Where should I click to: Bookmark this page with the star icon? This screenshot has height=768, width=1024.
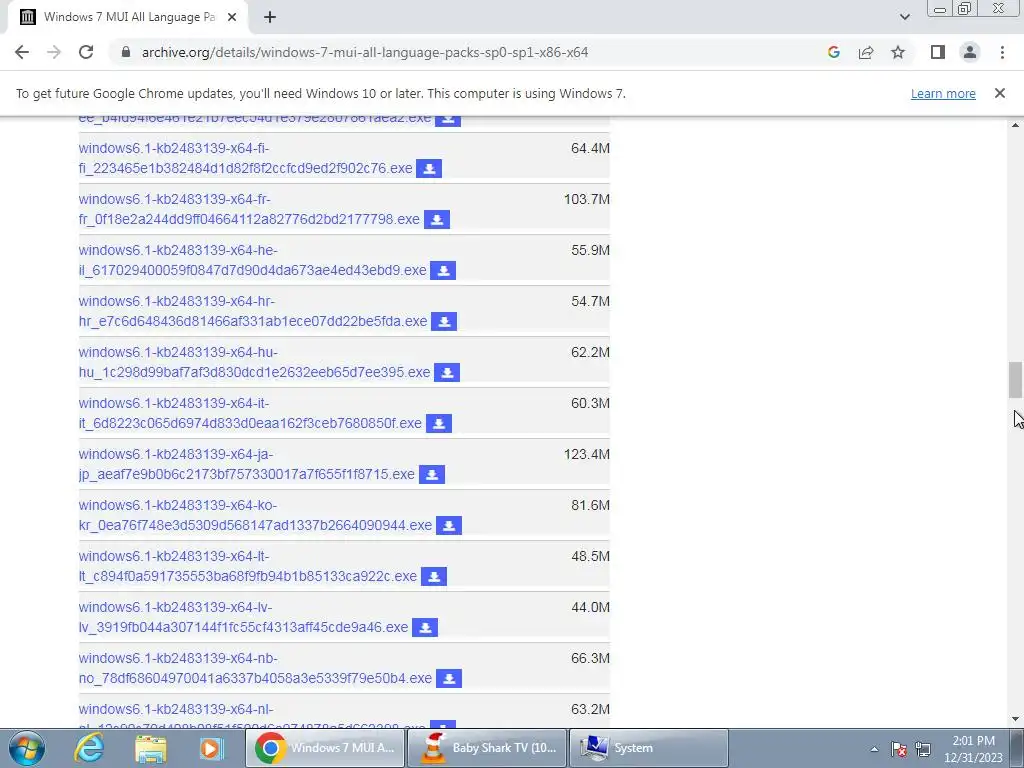point(898,52)
